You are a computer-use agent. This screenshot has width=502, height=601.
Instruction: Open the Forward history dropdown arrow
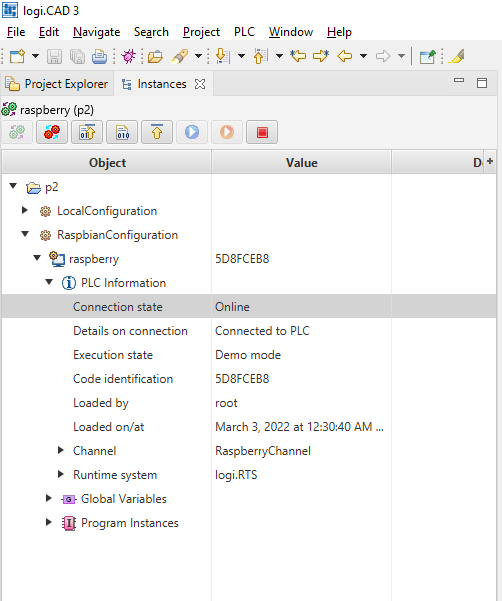401,56
